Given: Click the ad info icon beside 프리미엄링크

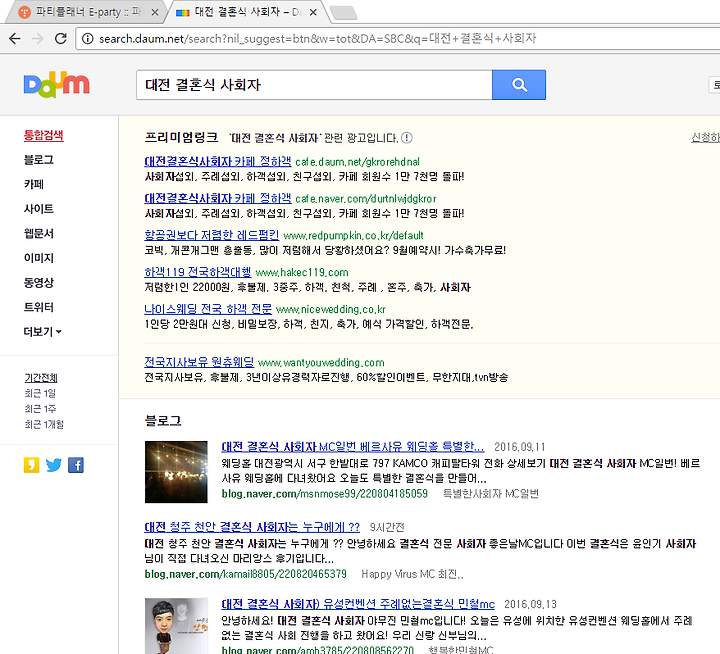Looking at the screenshot, I should (407, 138).
